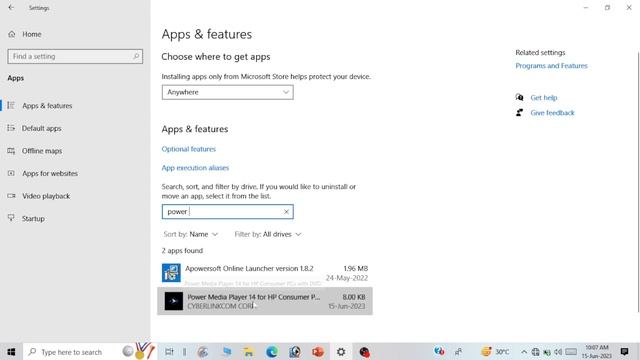
Task: Open Startup section
Action: [33, 219]
